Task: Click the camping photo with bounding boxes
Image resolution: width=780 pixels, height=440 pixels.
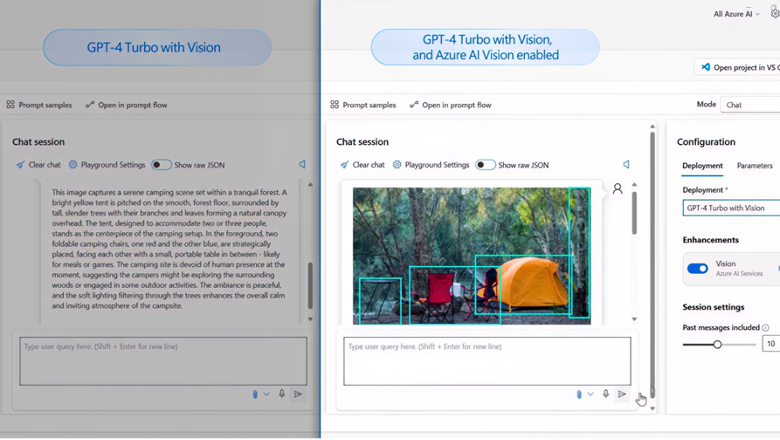Action: point(472,256)
